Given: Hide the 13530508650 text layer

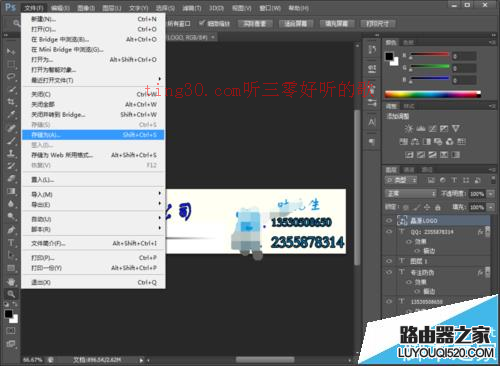Looking at the screenshot, I should click(389, 301).
